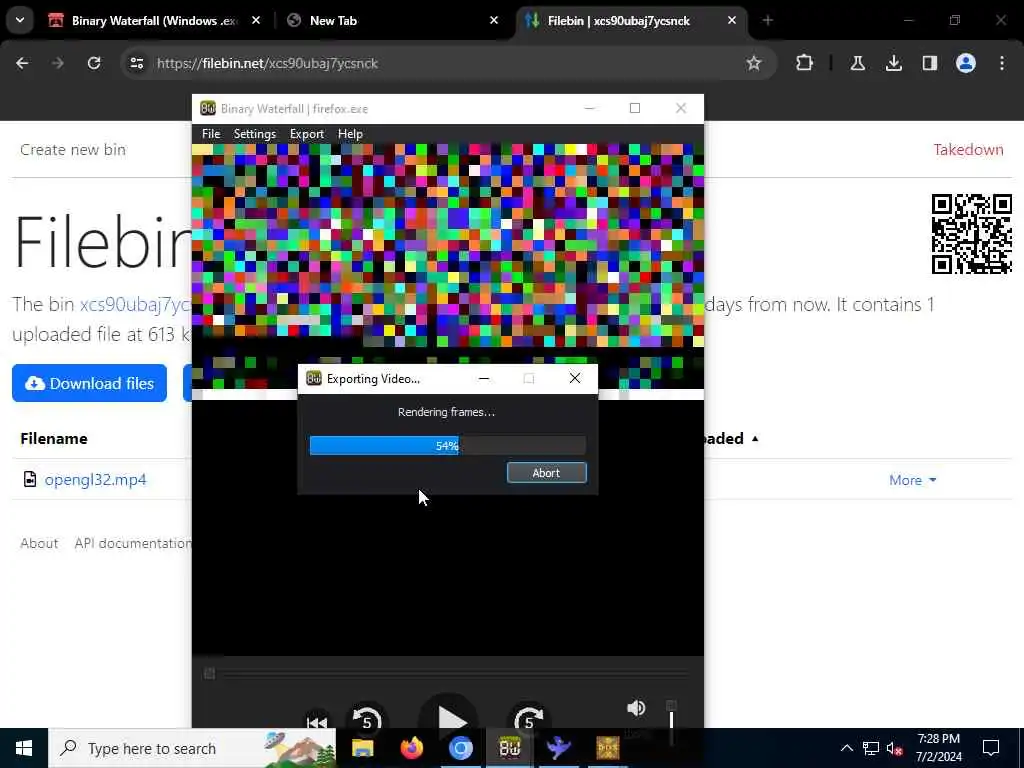Open browser extensions puzzle icon
This screenshot has height=768, width=1024.
[x=805, y=63]
